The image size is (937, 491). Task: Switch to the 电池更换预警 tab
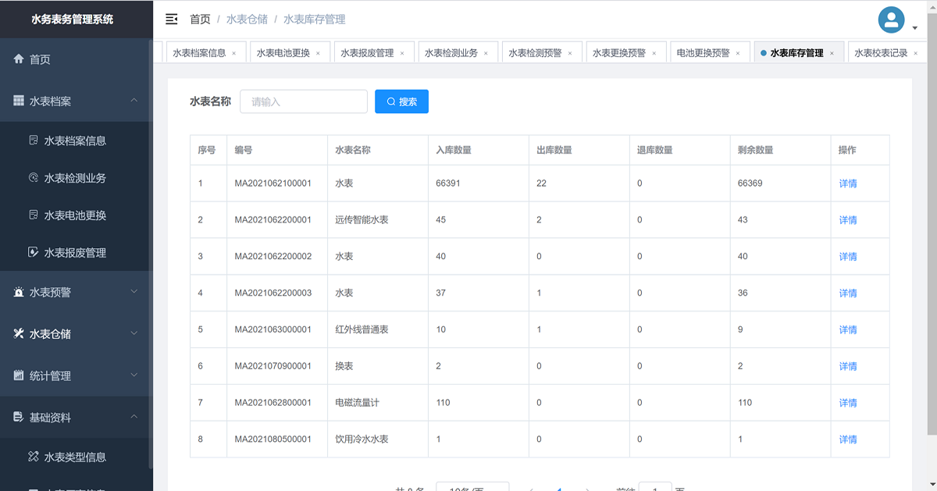pyautogui.click(x=703, y=53)
